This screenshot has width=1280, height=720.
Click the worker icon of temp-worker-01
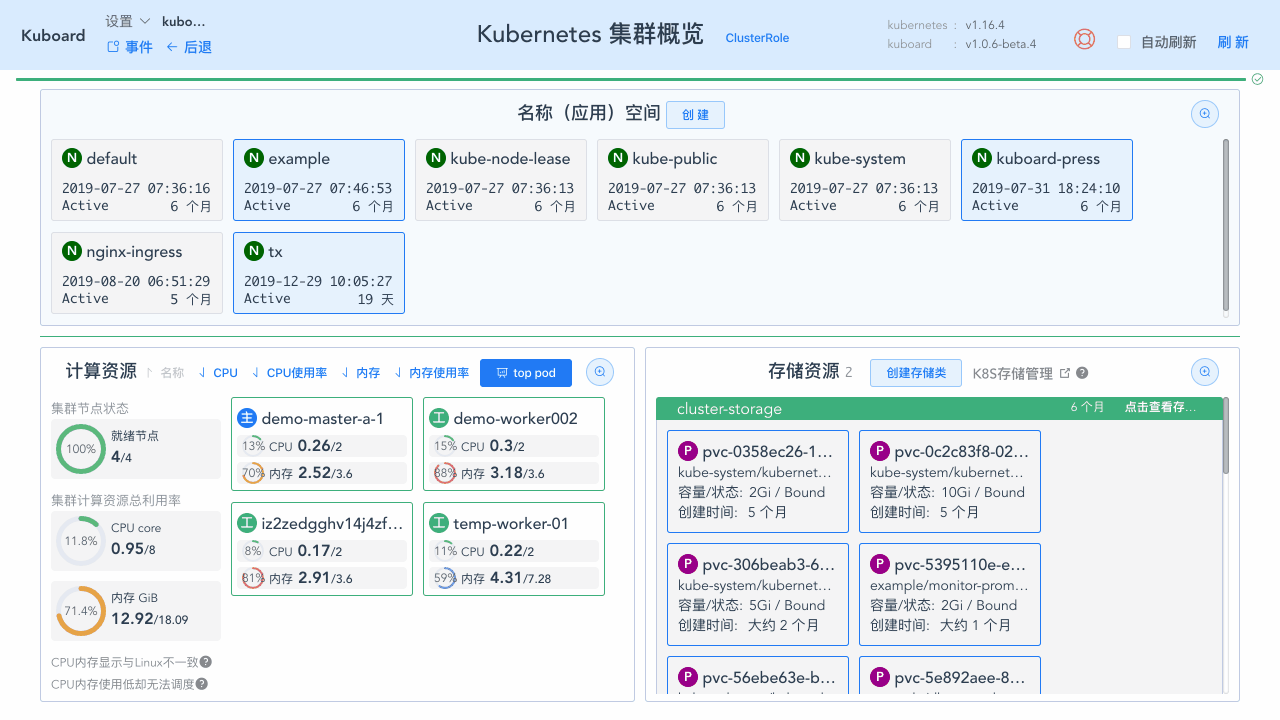(x=439, y=523)
